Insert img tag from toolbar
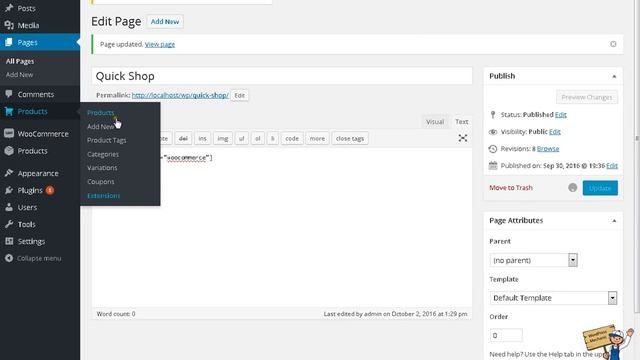Screen dimensions: 640x360 tap(222, 139)
